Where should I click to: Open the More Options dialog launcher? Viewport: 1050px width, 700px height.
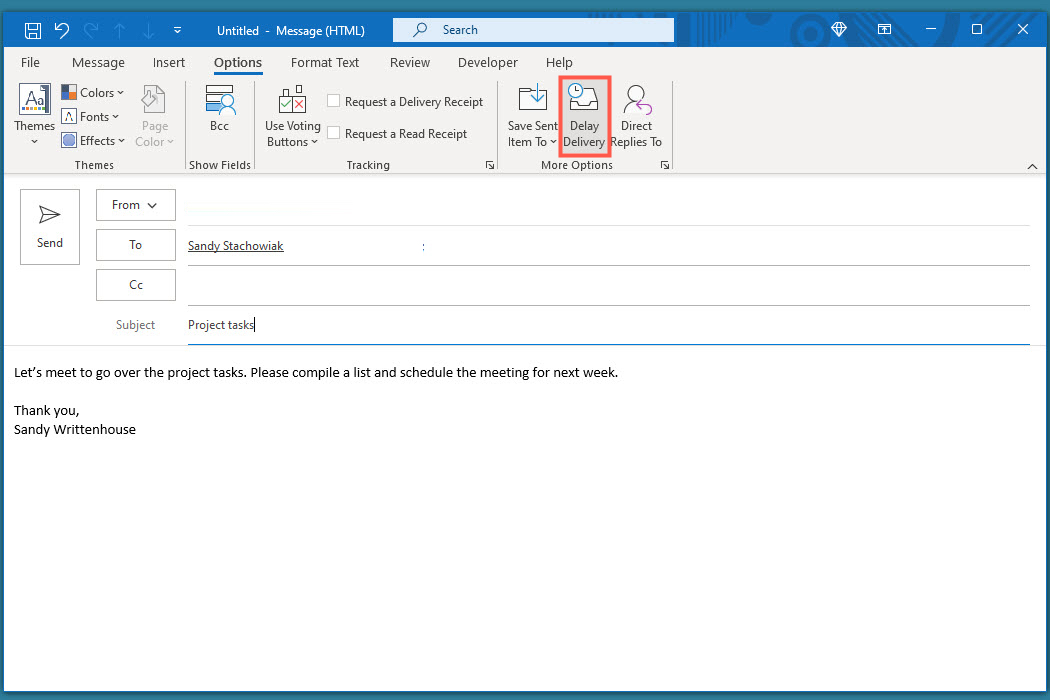click(665, 164)
